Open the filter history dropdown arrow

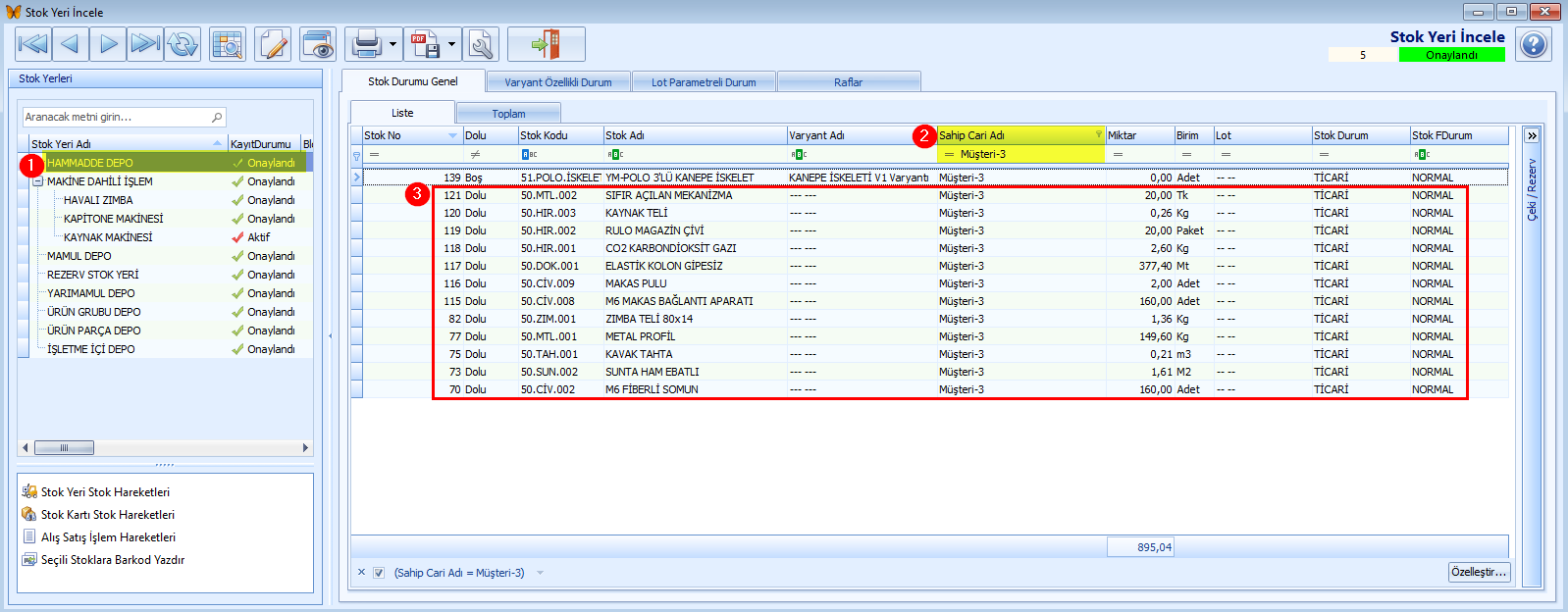point(540,573)
